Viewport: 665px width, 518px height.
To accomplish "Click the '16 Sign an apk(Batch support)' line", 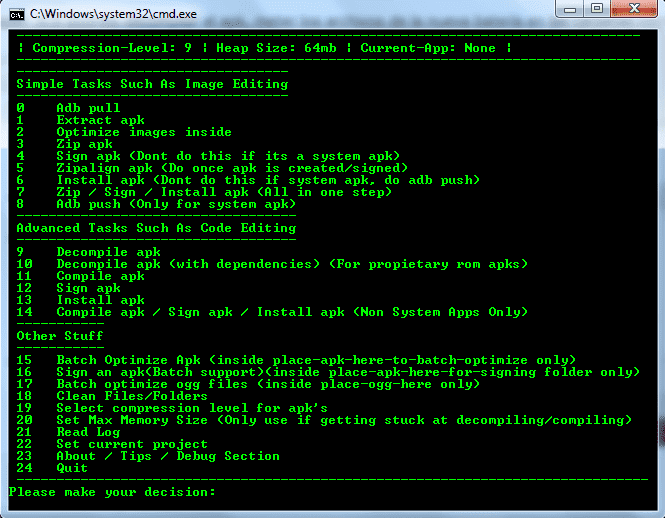I will pyautogui.click(x=328, y=372).
